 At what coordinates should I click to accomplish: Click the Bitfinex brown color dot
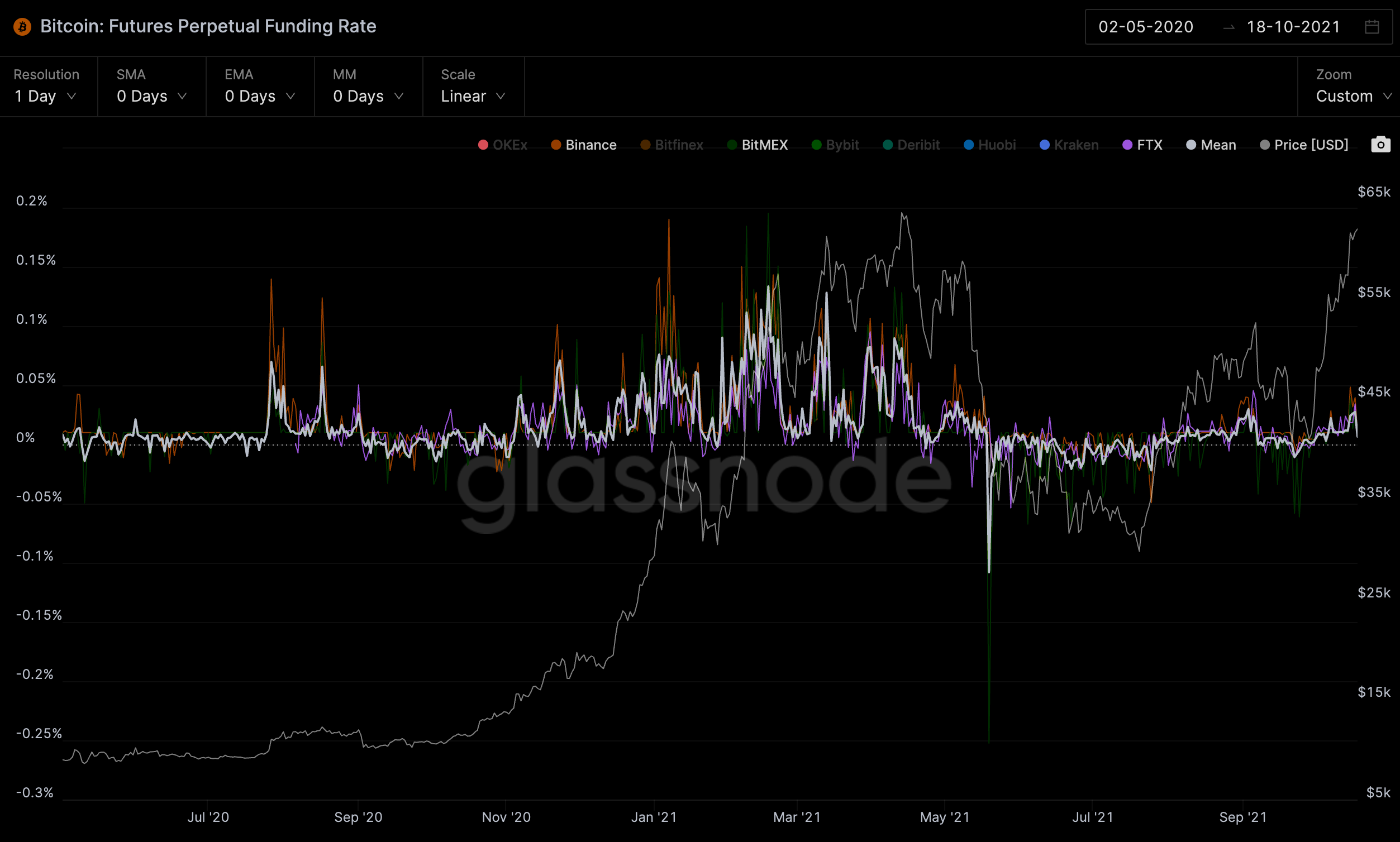[x=645, y=145]
